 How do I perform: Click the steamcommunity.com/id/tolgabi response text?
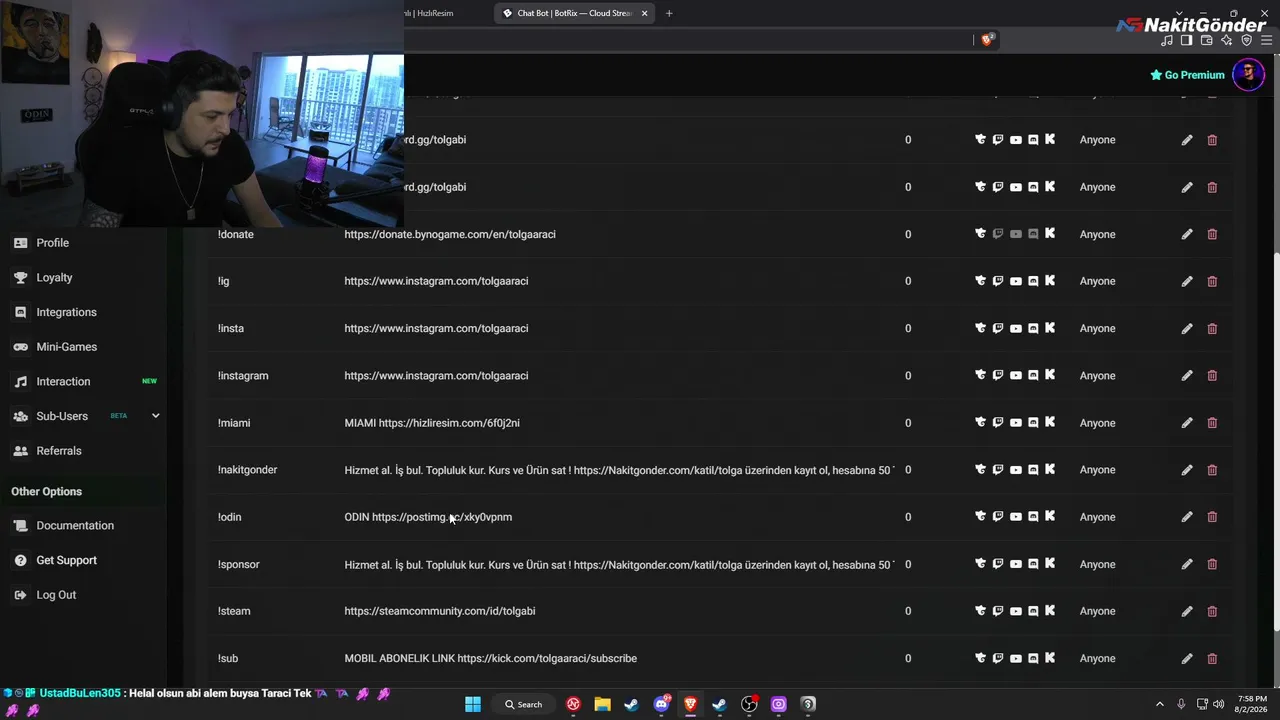pyautogui.click(x=440, y=611)
